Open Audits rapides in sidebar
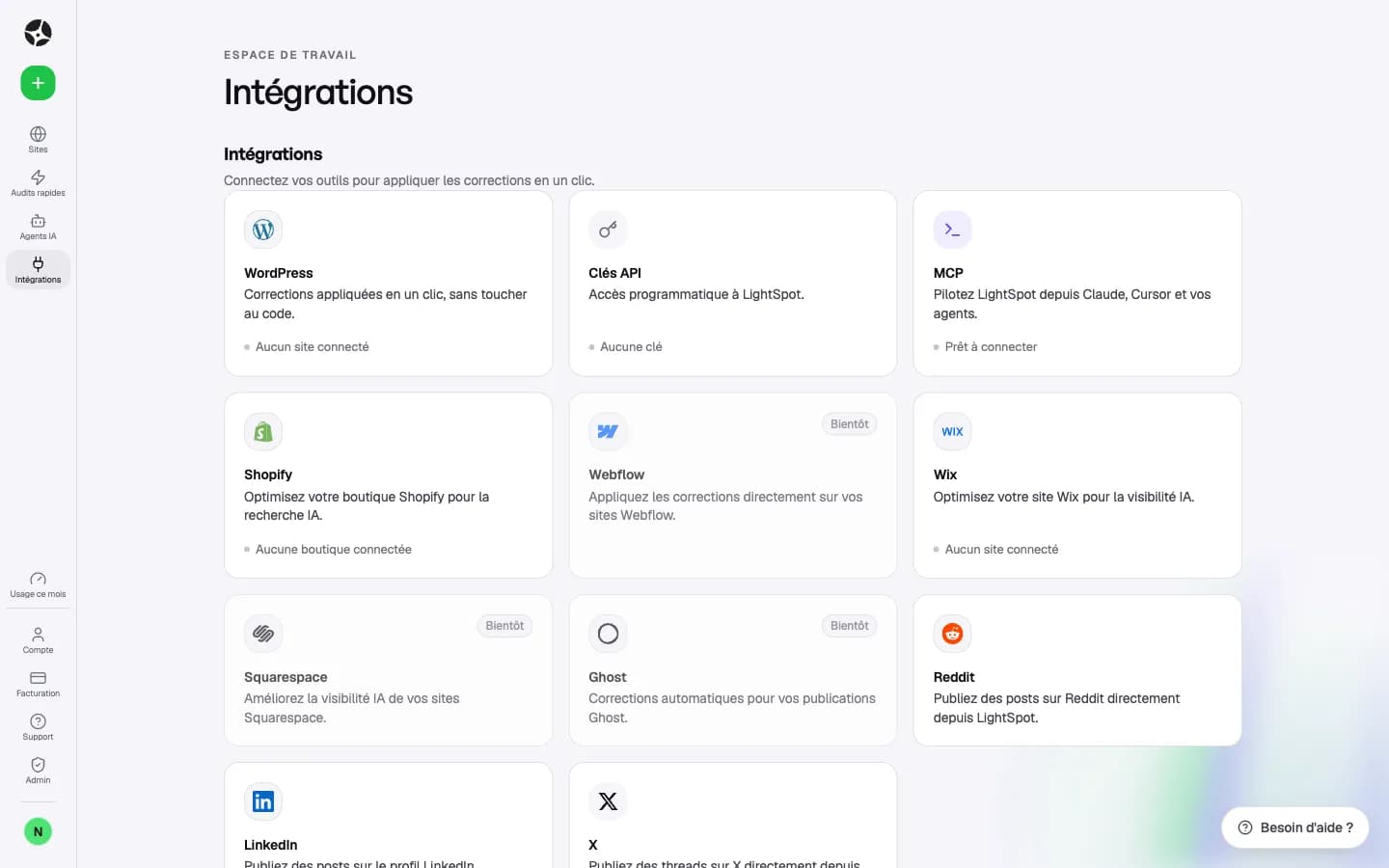This screenshot has width=1389, height=868. [38, 183]
